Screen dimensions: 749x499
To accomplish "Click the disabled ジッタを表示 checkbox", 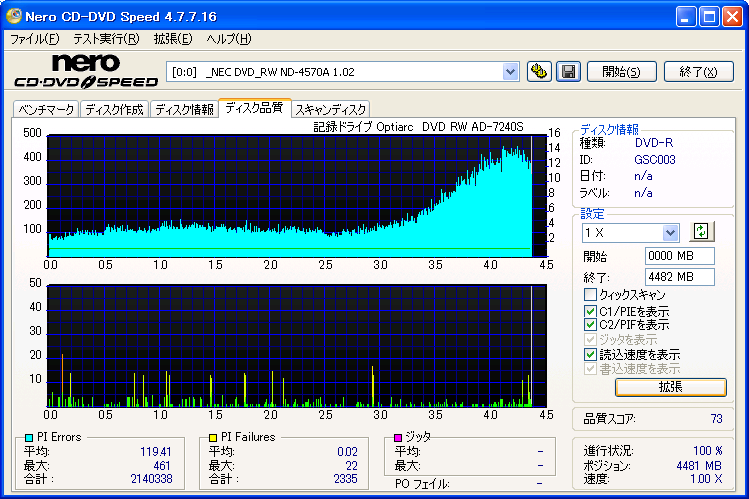I will point(590,340).
